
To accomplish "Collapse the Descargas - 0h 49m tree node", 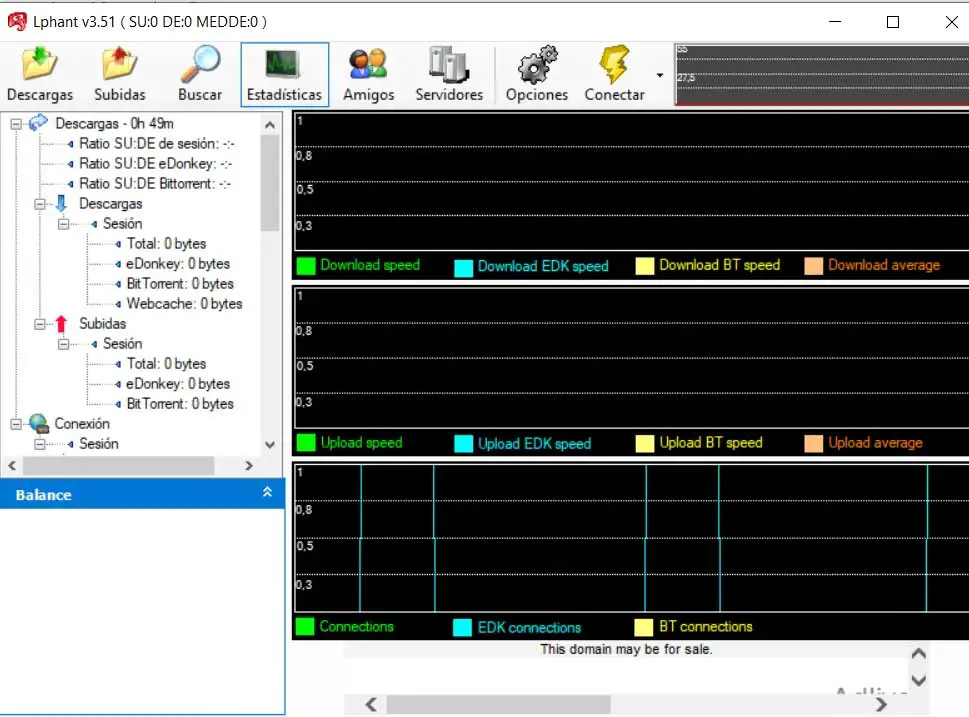I will pyautogui.click(x=16, y=124).
